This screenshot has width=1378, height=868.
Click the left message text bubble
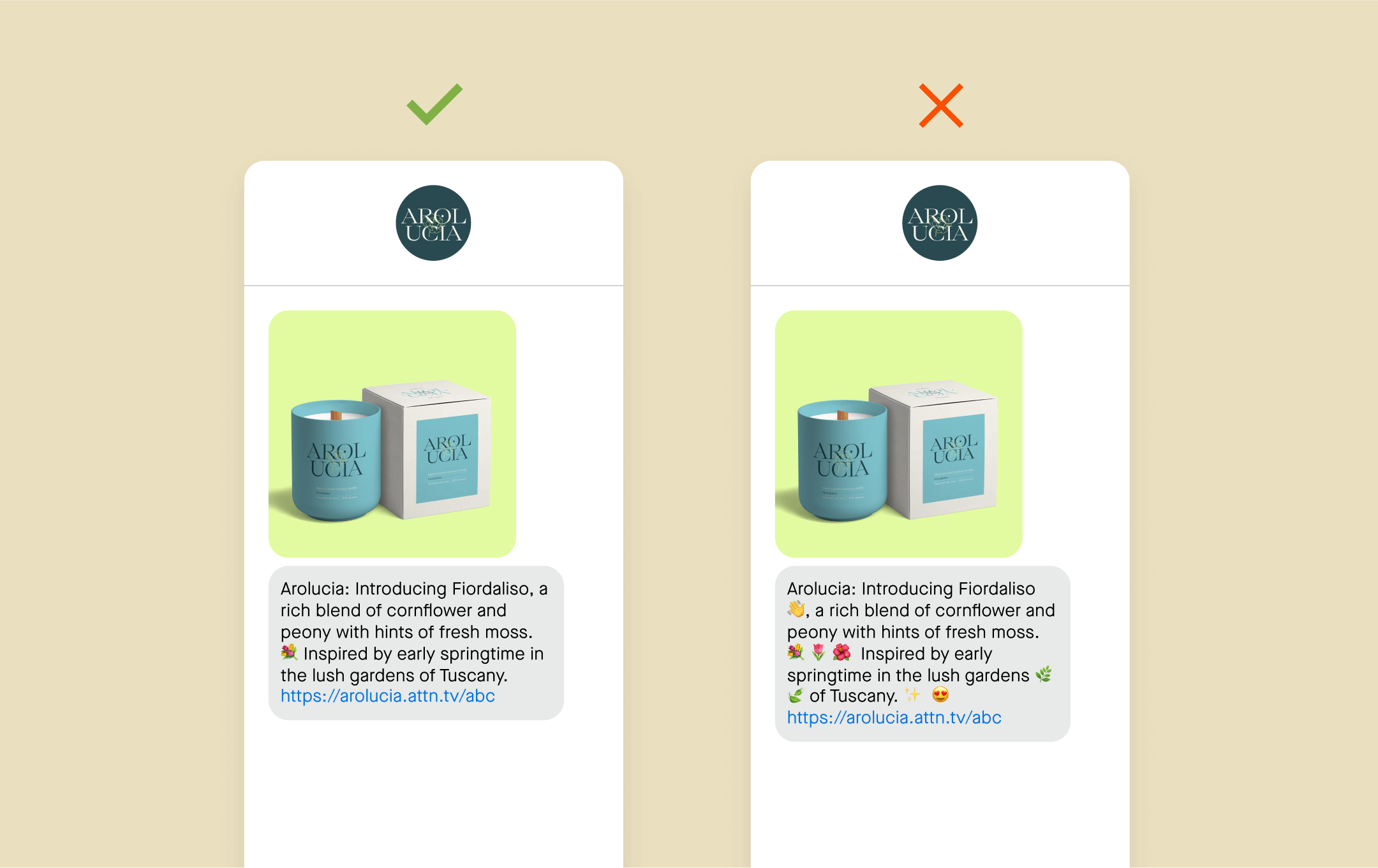click(x=416, y=643)
